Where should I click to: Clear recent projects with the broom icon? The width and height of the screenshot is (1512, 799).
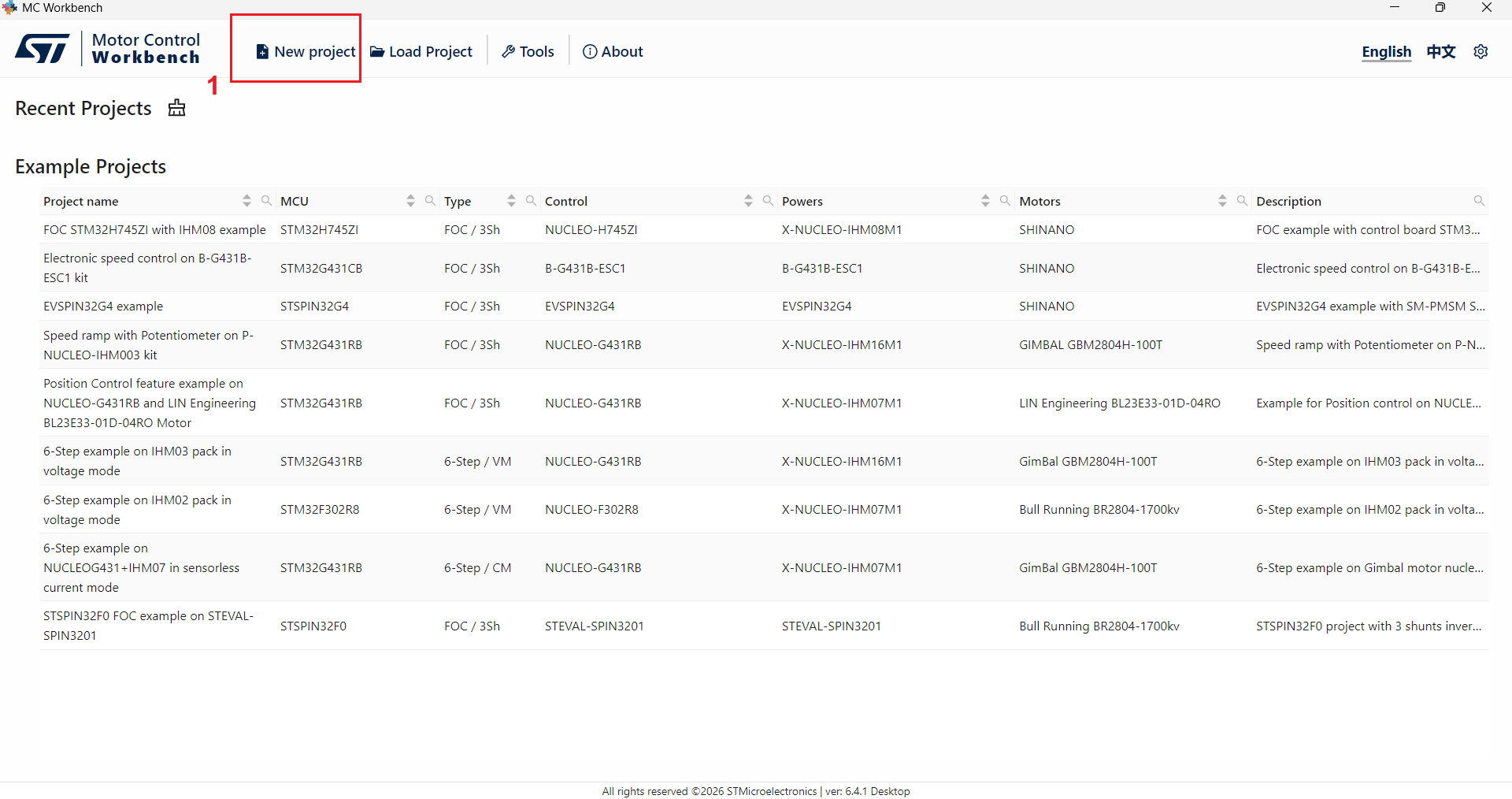176,108
